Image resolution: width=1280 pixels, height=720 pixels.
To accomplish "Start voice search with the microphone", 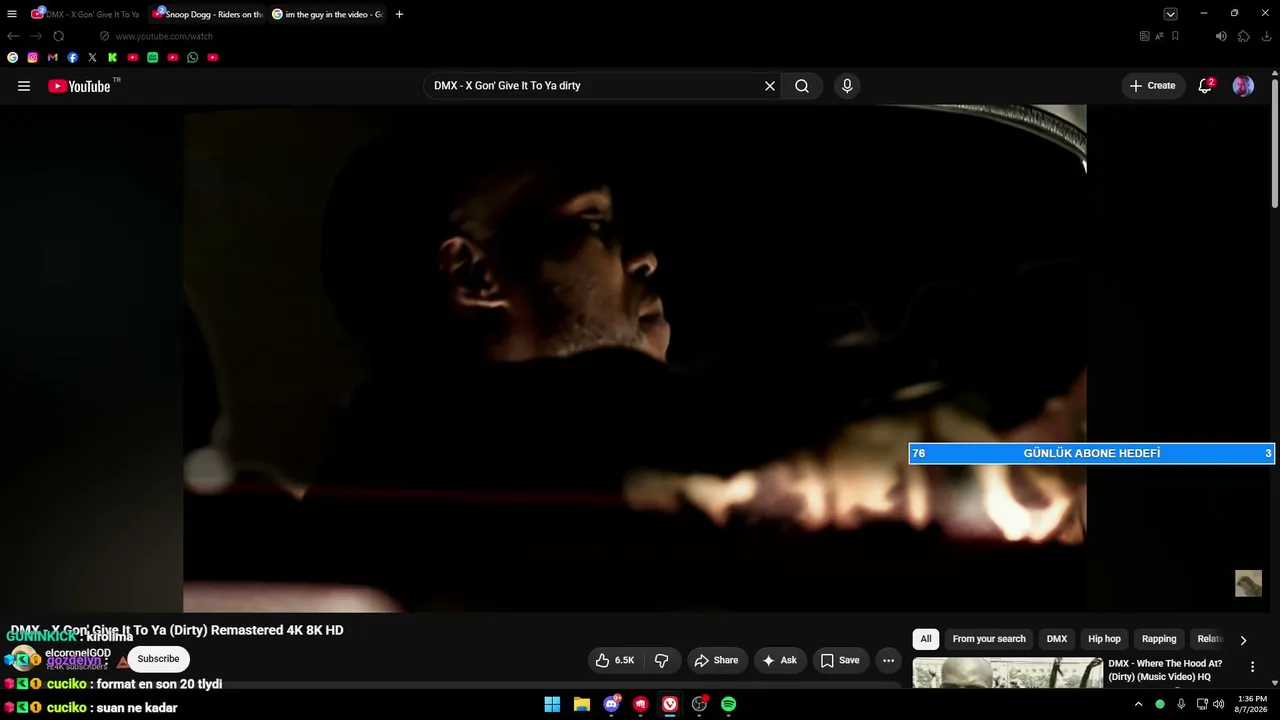I will [847, 86].
